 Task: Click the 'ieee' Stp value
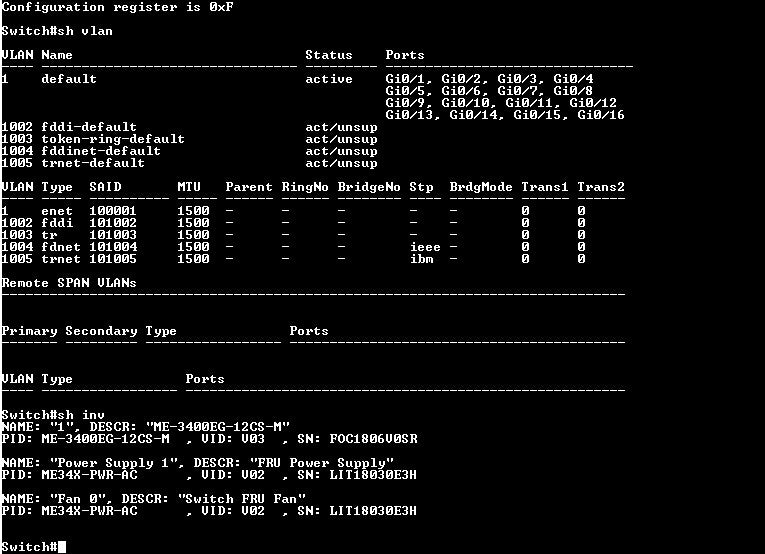point(425,247)
